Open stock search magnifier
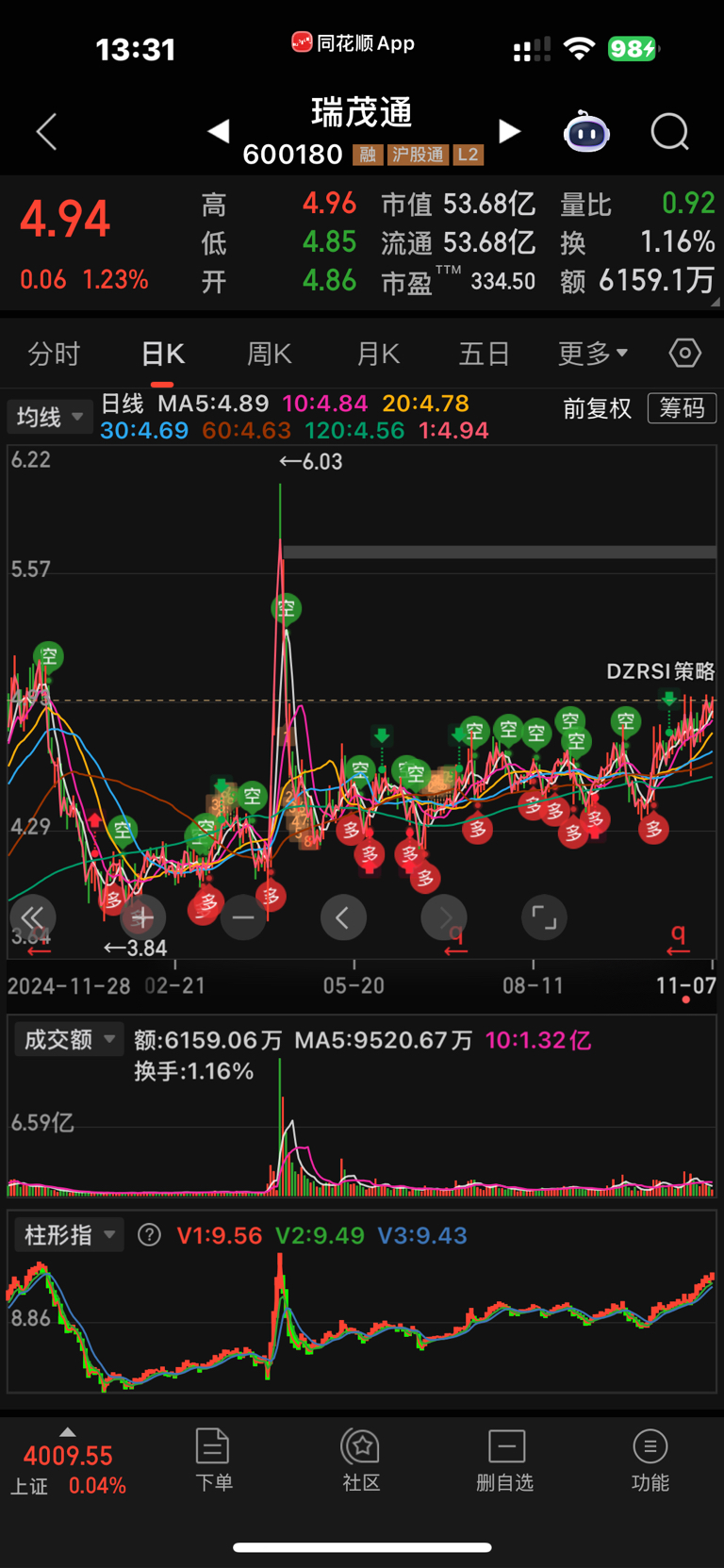724x1568 pixels. (669, 132)
